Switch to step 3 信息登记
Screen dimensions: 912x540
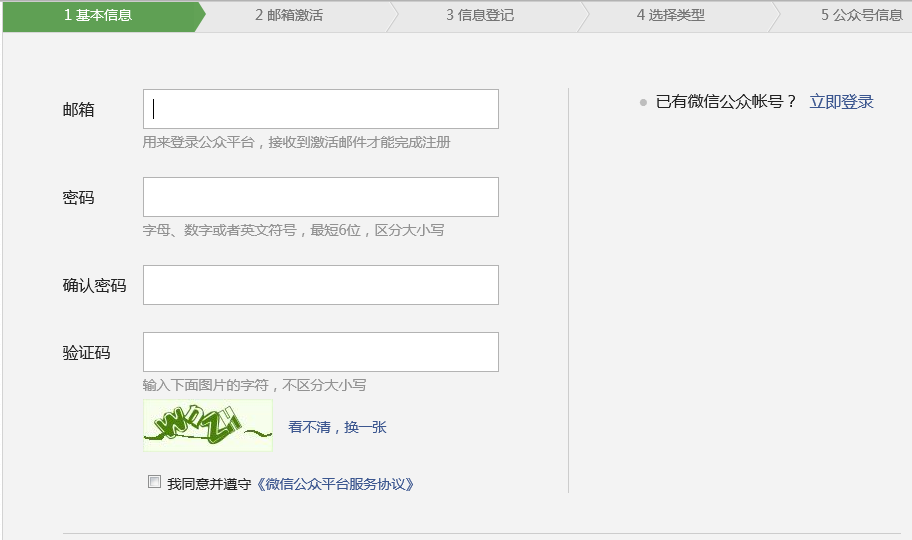tap(480, 15)
